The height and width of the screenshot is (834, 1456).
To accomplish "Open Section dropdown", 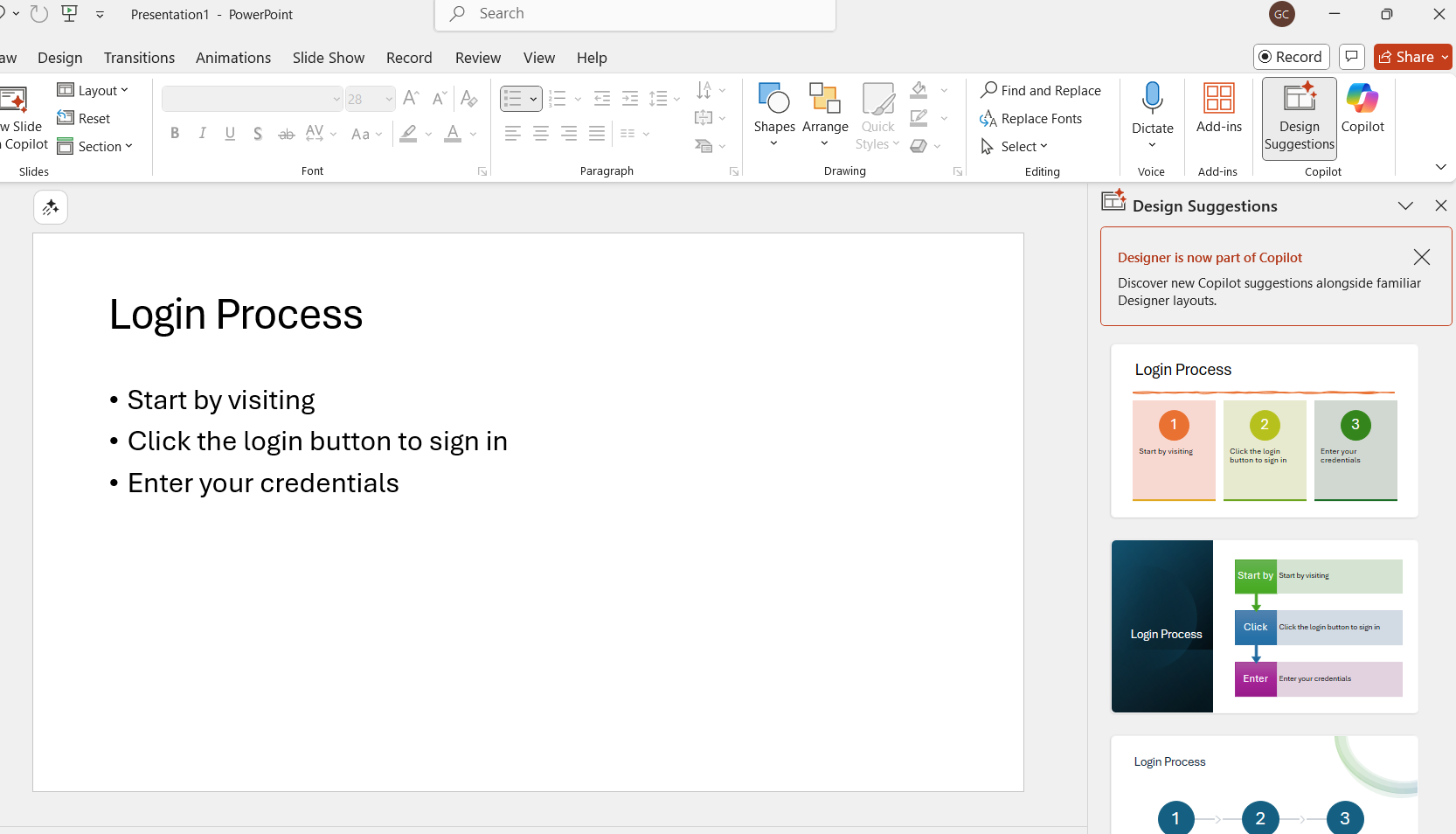I will tap(94, 146).
